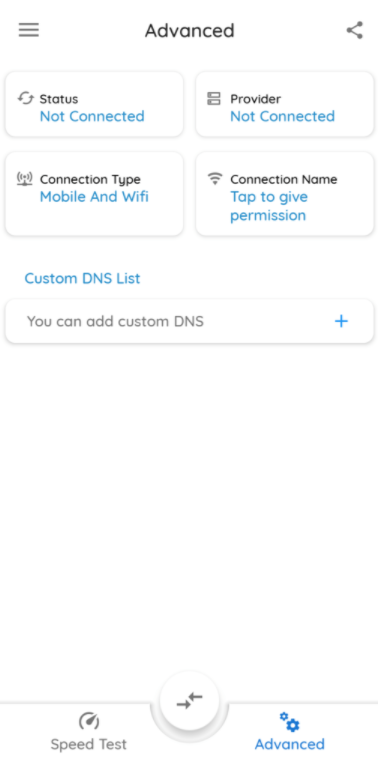Image resolution: width=378 pixels, height=762 pixels.
Task: Click the Speed Test gauge icon
Action: point(89,721)
